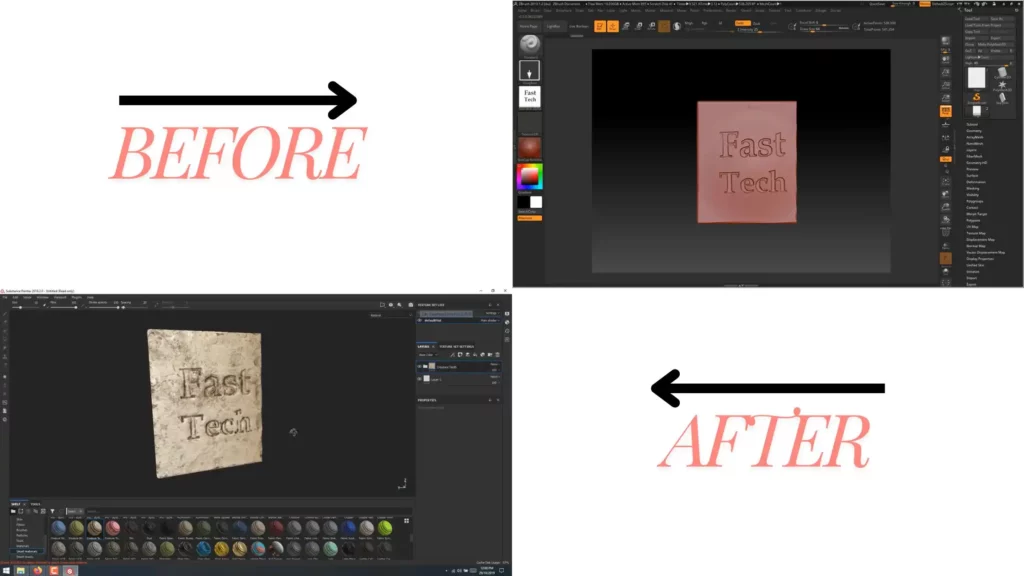
Task: Open the ZBrush brush thumbnail selector
Action: (x=529, y=45)
